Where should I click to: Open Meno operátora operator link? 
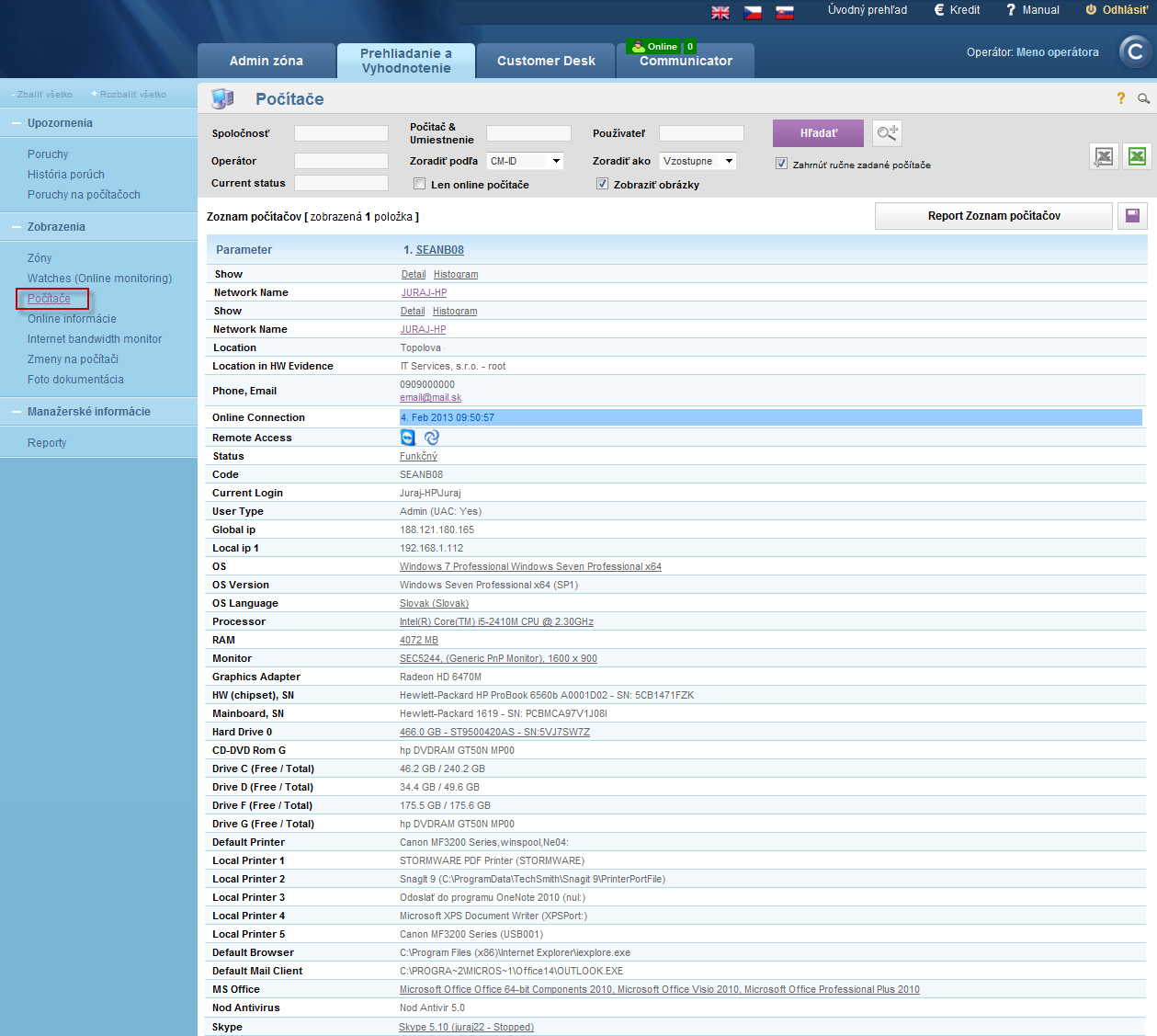1058,52
